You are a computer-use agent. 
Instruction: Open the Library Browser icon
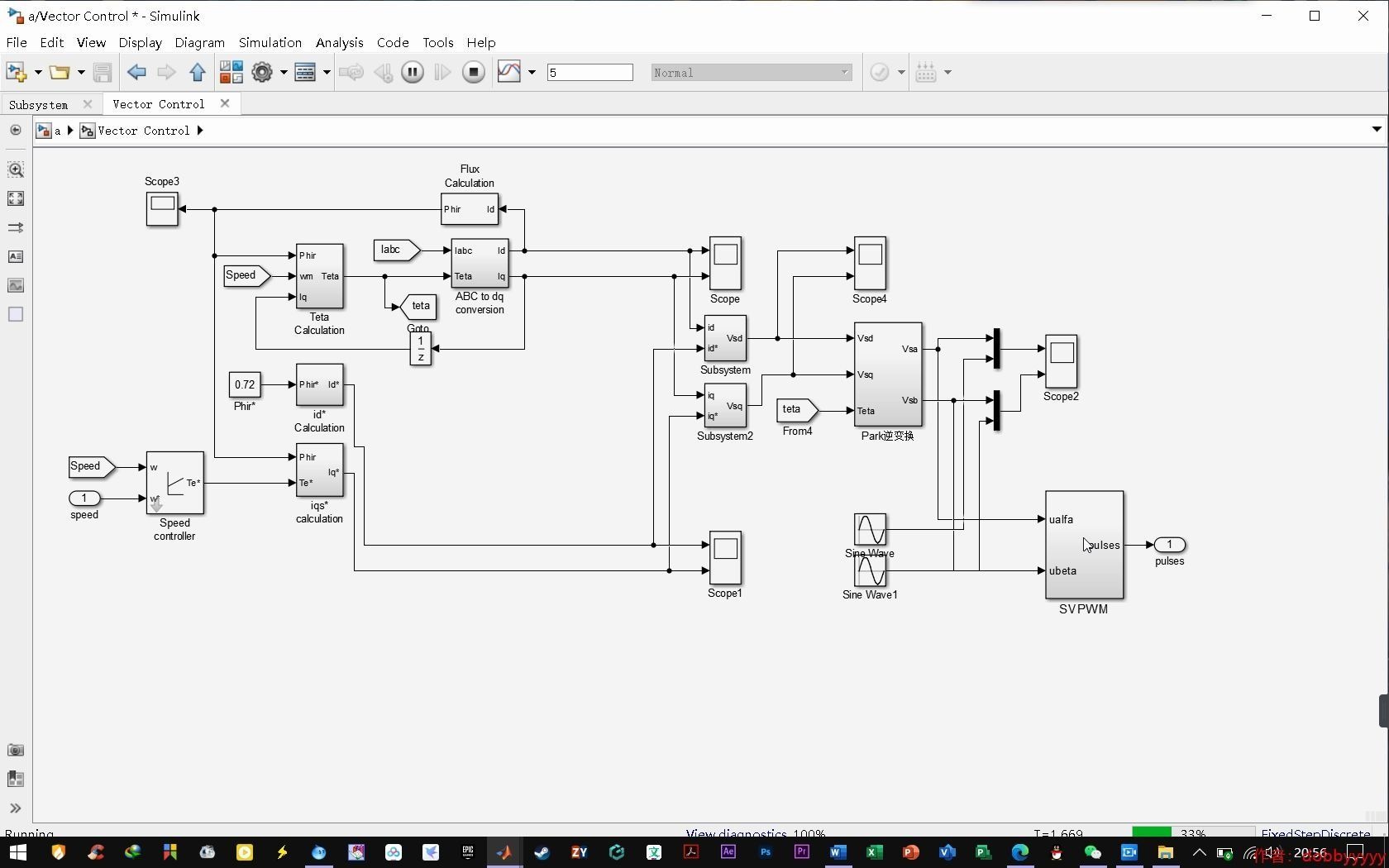click(231, 73)
